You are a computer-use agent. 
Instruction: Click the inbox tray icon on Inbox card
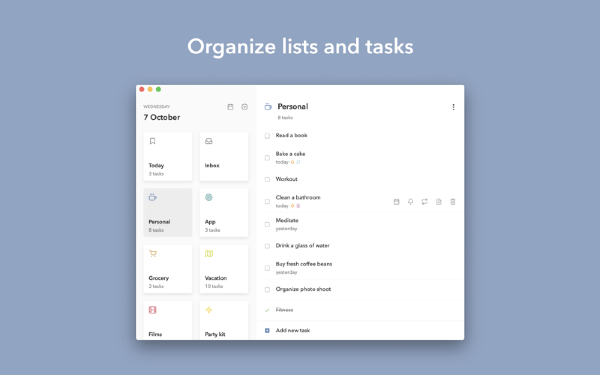coord(209,141)
